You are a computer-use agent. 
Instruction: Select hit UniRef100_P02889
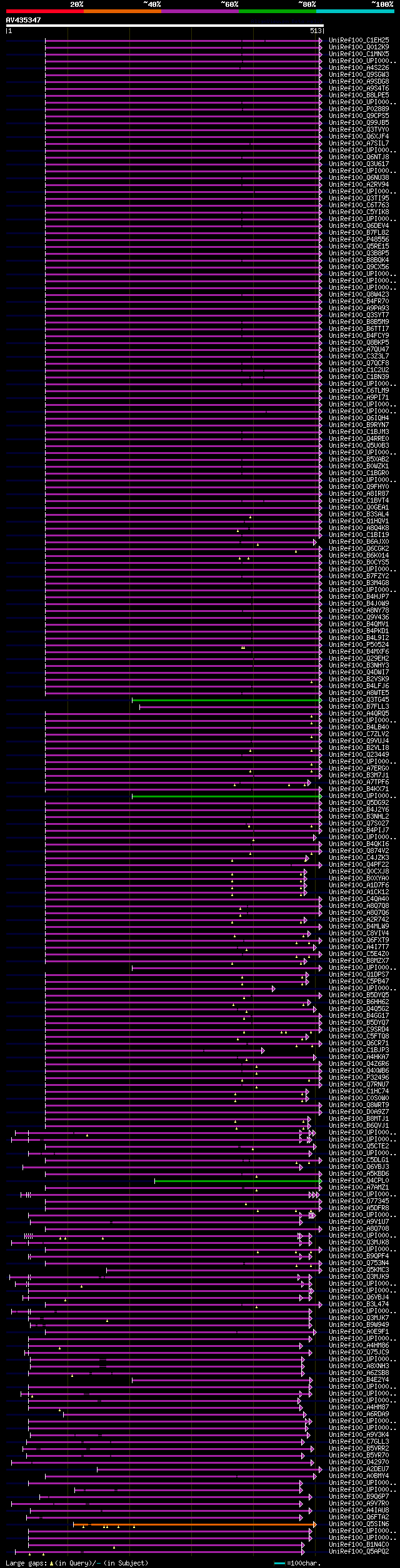point(359,109)
